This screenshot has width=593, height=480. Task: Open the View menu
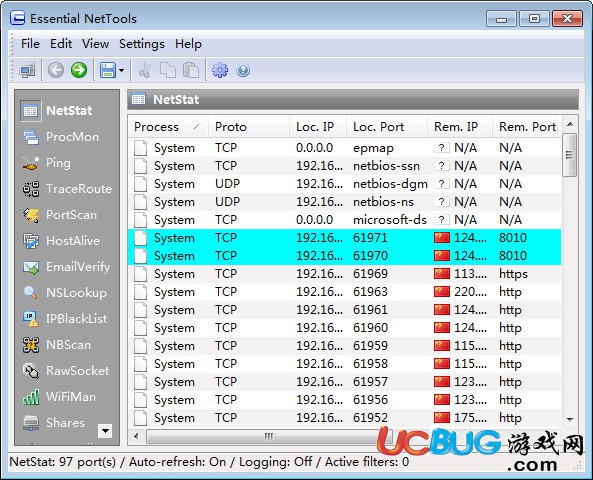pos(96,44)
